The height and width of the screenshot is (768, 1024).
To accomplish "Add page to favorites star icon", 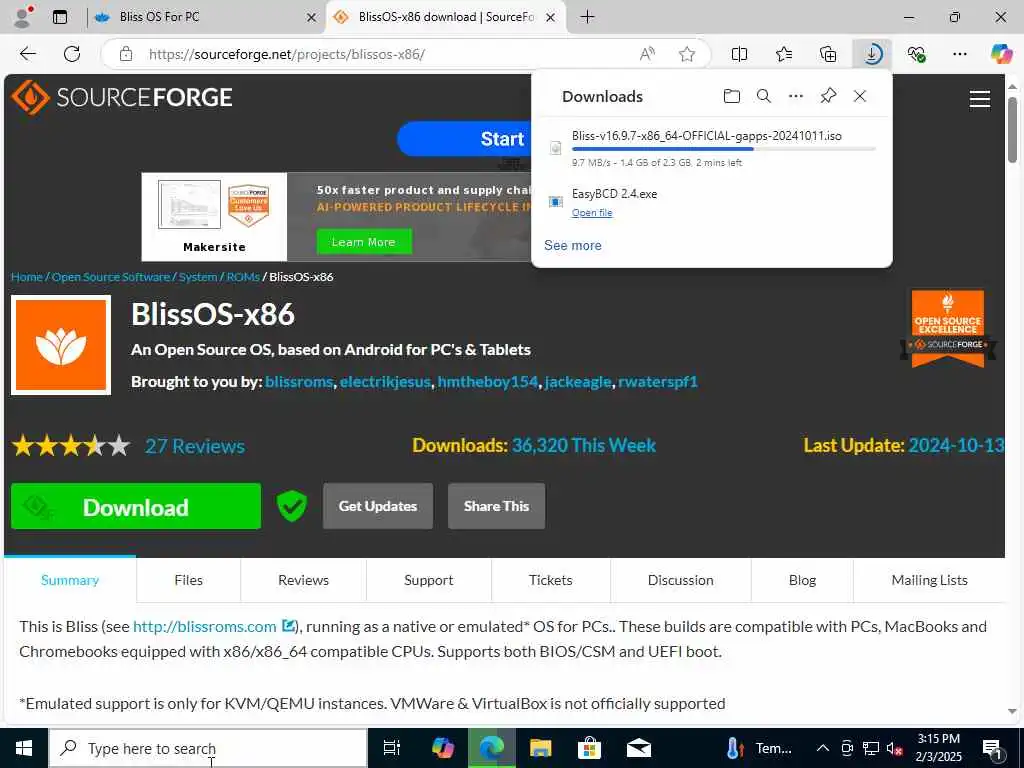I will pos(686,54).
